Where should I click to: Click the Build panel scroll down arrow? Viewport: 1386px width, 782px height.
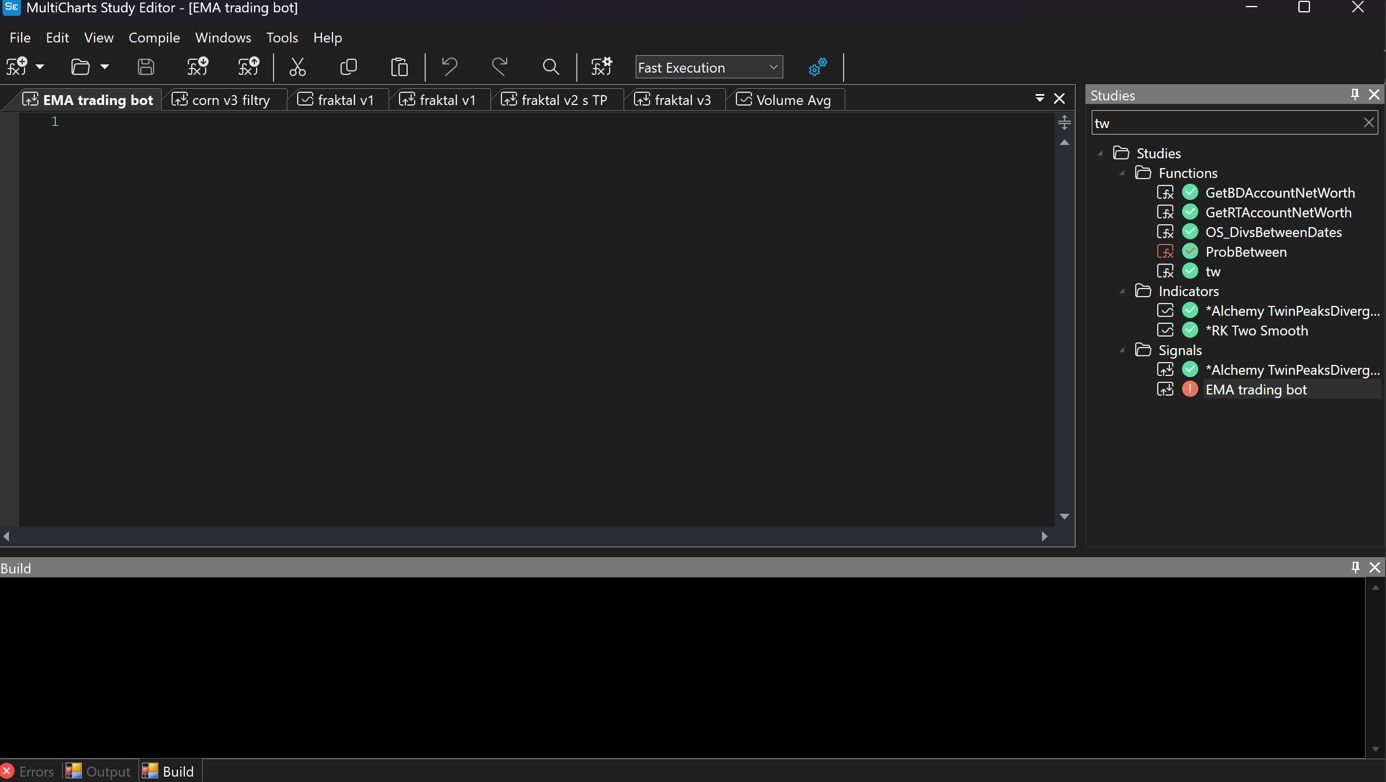(x=1376, y=749)
